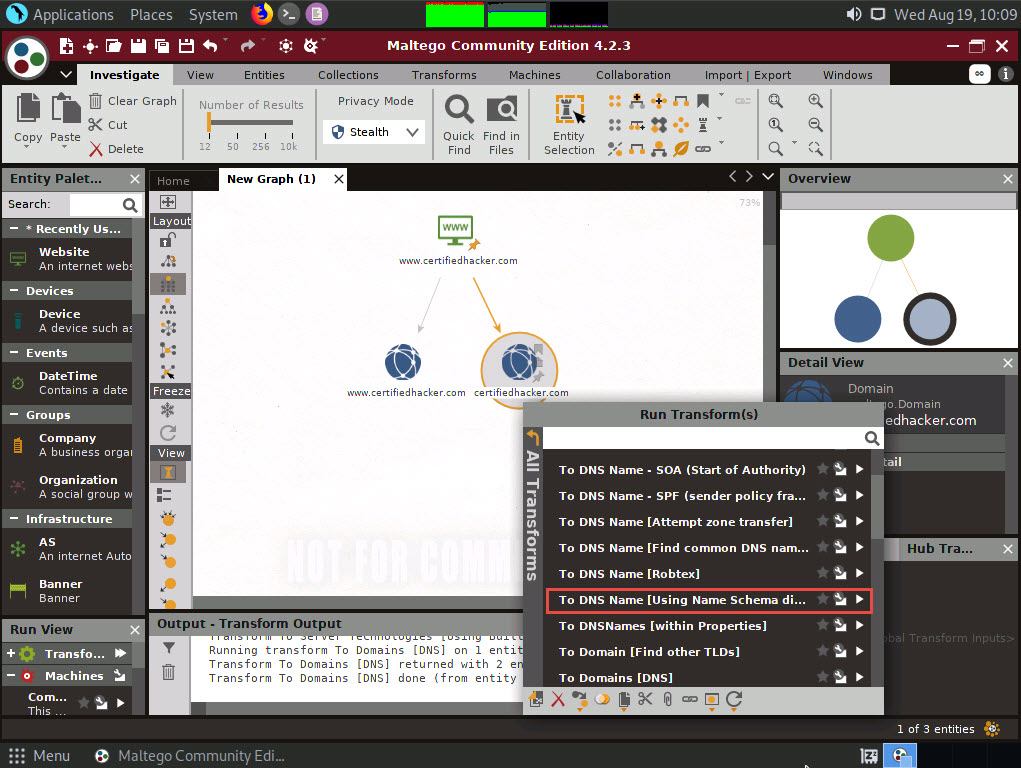Run To DNS Name [Attempt zone transfer] transform
The width and height of the screenshot is (1021, 768).
tap(675, 522)
